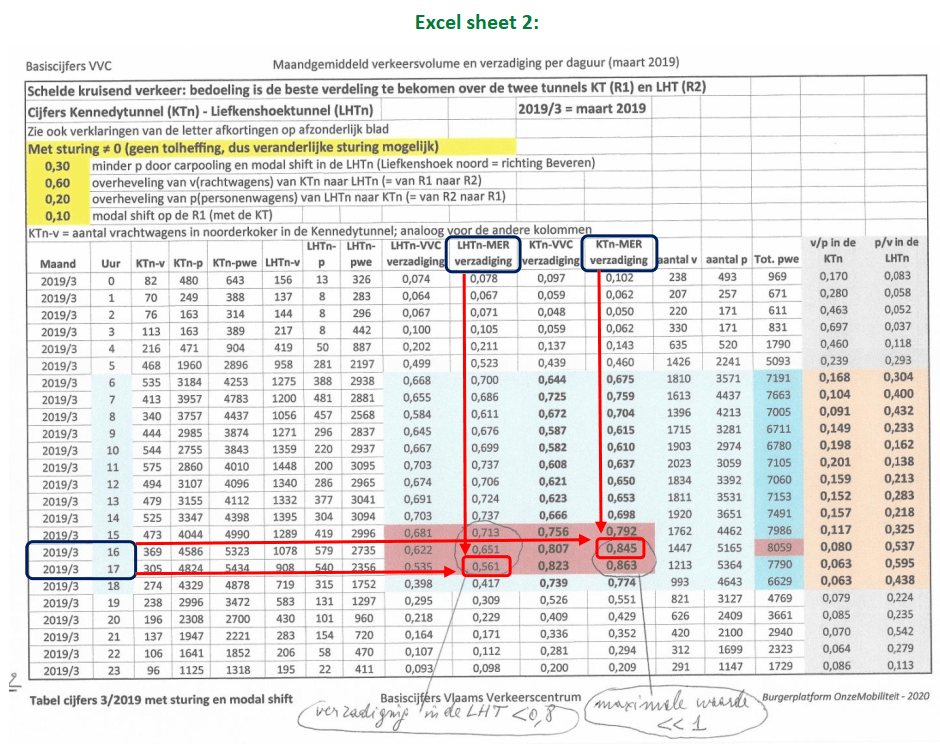The height and width of the screenshot is (753, 940).
Task: Click the red-highlighted 8059 Tot. pwe cell
Action: coord(777,549)
